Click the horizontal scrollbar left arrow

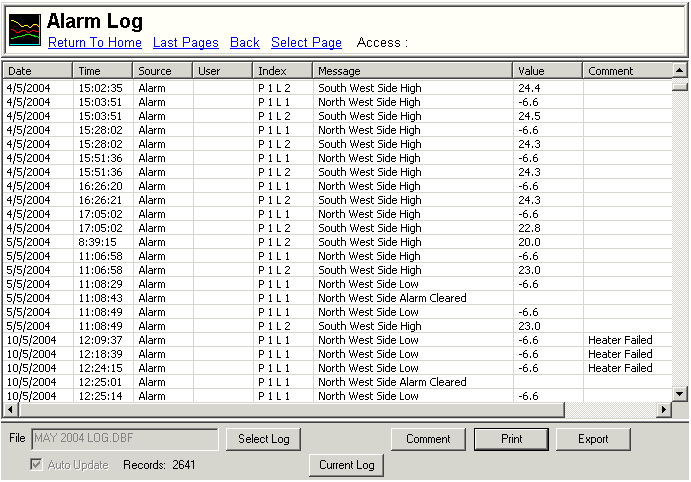click(x=11, y=410)
